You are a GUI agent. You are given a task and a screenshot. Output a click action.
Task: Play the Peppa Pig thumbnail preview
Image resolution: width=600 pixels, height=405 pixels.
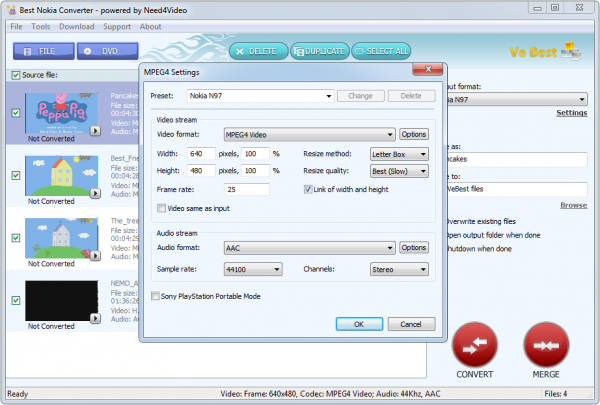click(x=95, y=131)
